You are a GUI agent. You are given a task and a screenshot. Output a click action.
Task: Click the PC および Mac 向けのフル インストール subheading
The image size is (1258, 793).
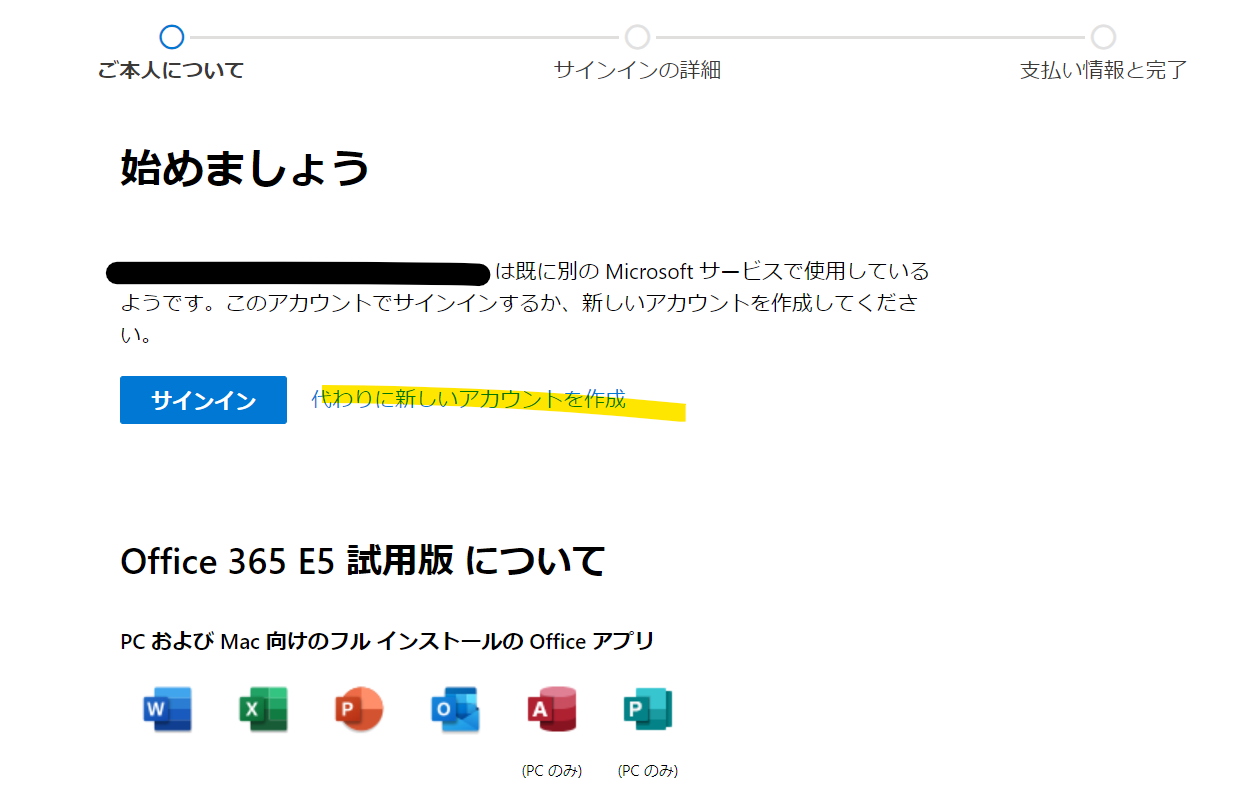coord(387,641)
